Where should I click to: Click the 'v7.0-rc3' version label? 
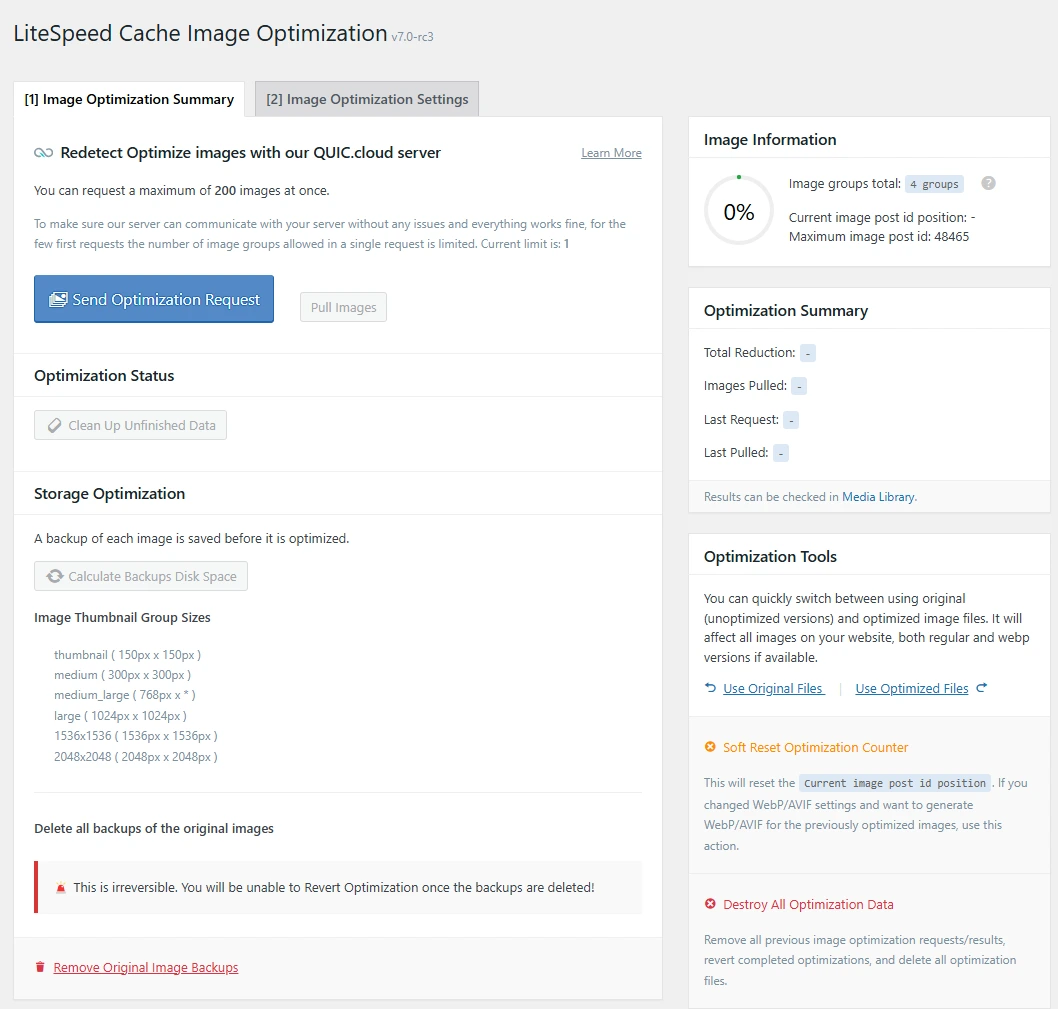click(x=412, y=37)
